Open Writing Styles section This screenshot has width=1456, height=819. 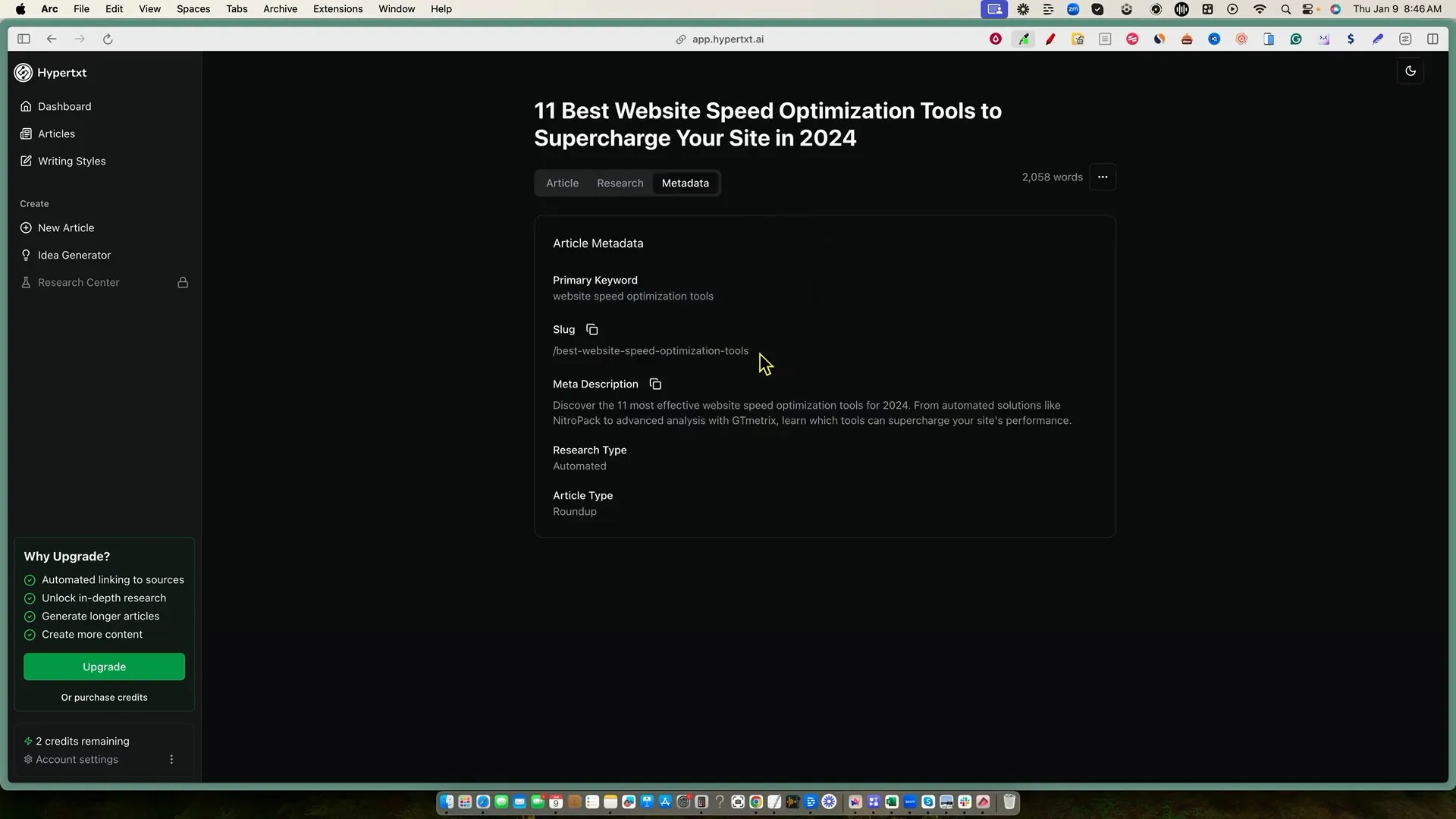point(71,162)
